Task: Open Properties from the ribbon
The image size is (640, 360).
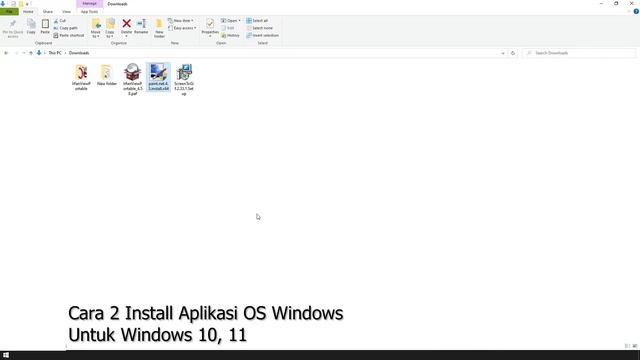Action: coord(210,27)
